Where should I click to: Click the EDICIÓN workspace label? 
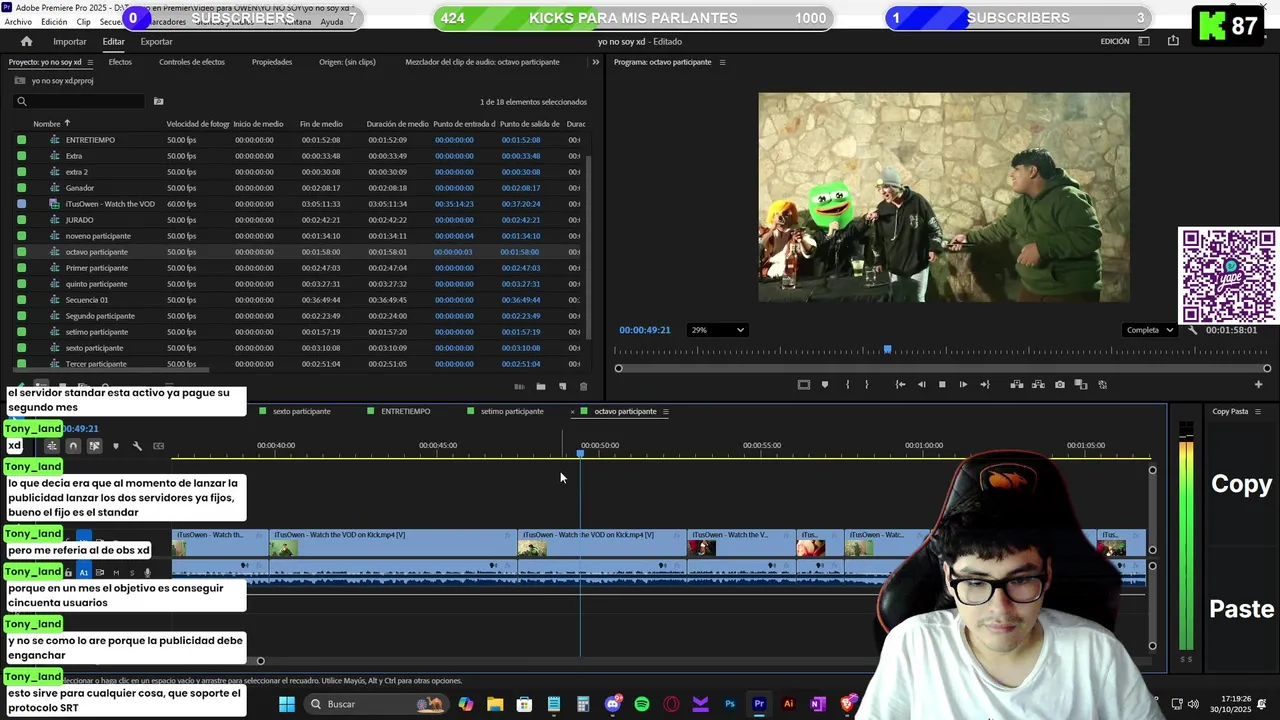point(1115,41)
